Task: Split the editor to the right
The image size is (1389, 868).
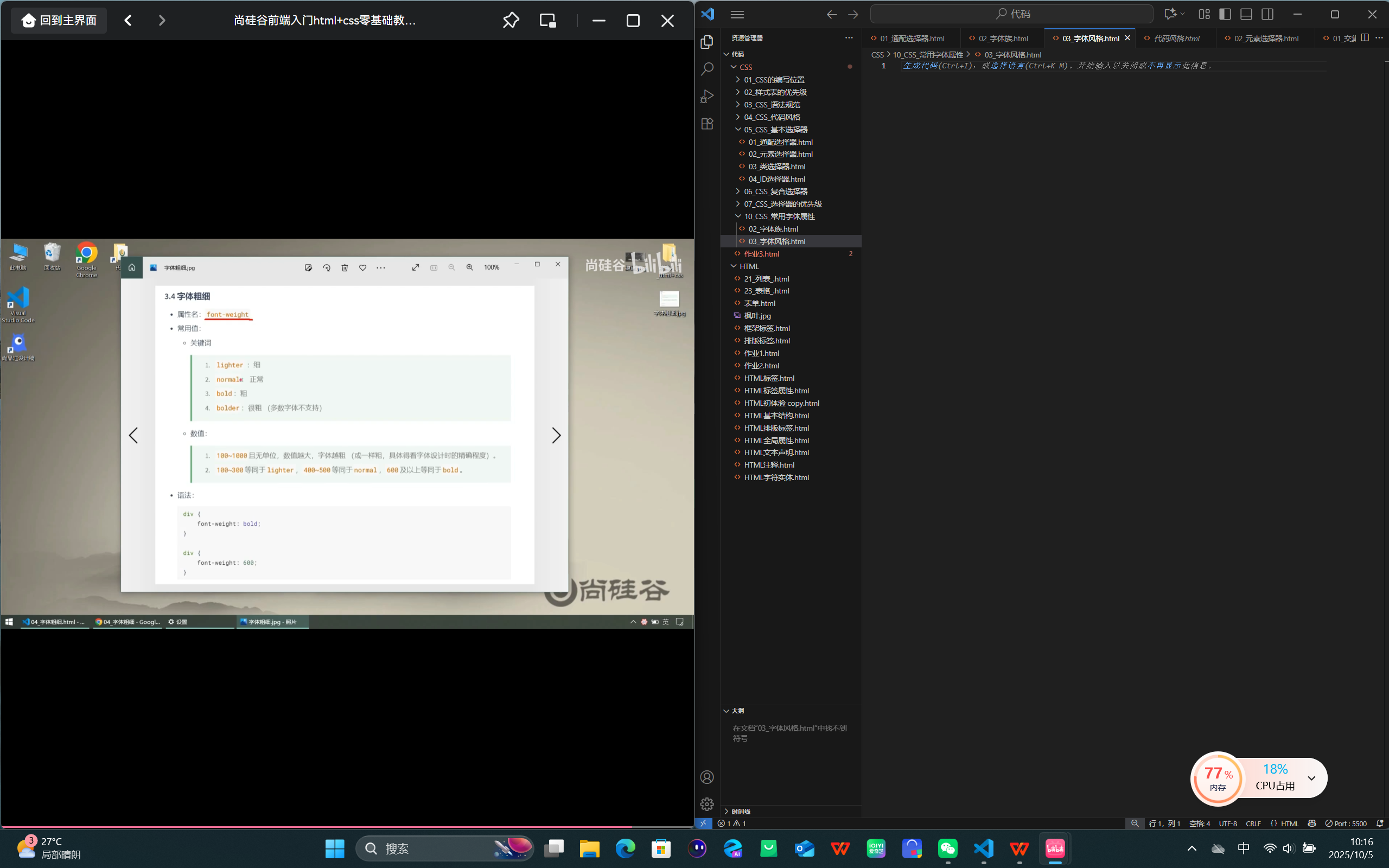Action: pyautogui.click(x=1365, y=38)
